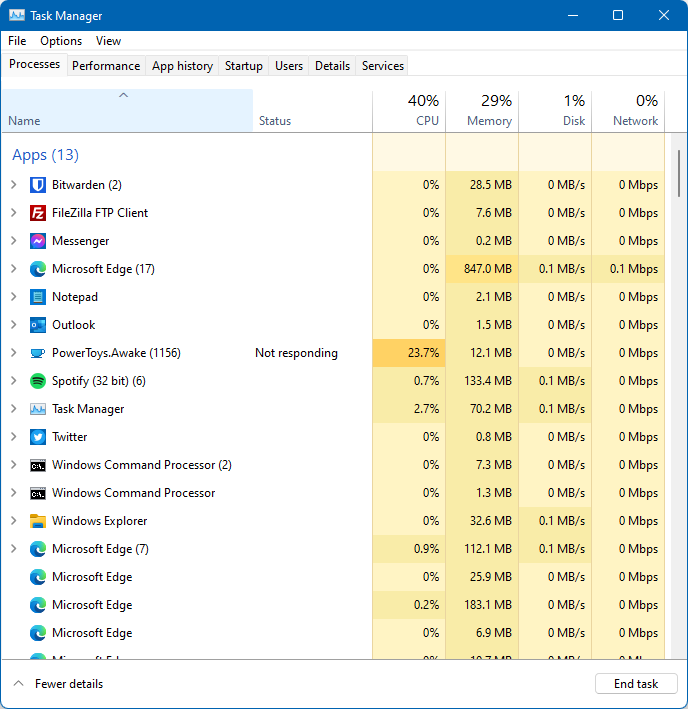Expand the Notepad process row
The height and width of the screenshot is (709, 688).
pyautogui.click(x=14, y=297)
